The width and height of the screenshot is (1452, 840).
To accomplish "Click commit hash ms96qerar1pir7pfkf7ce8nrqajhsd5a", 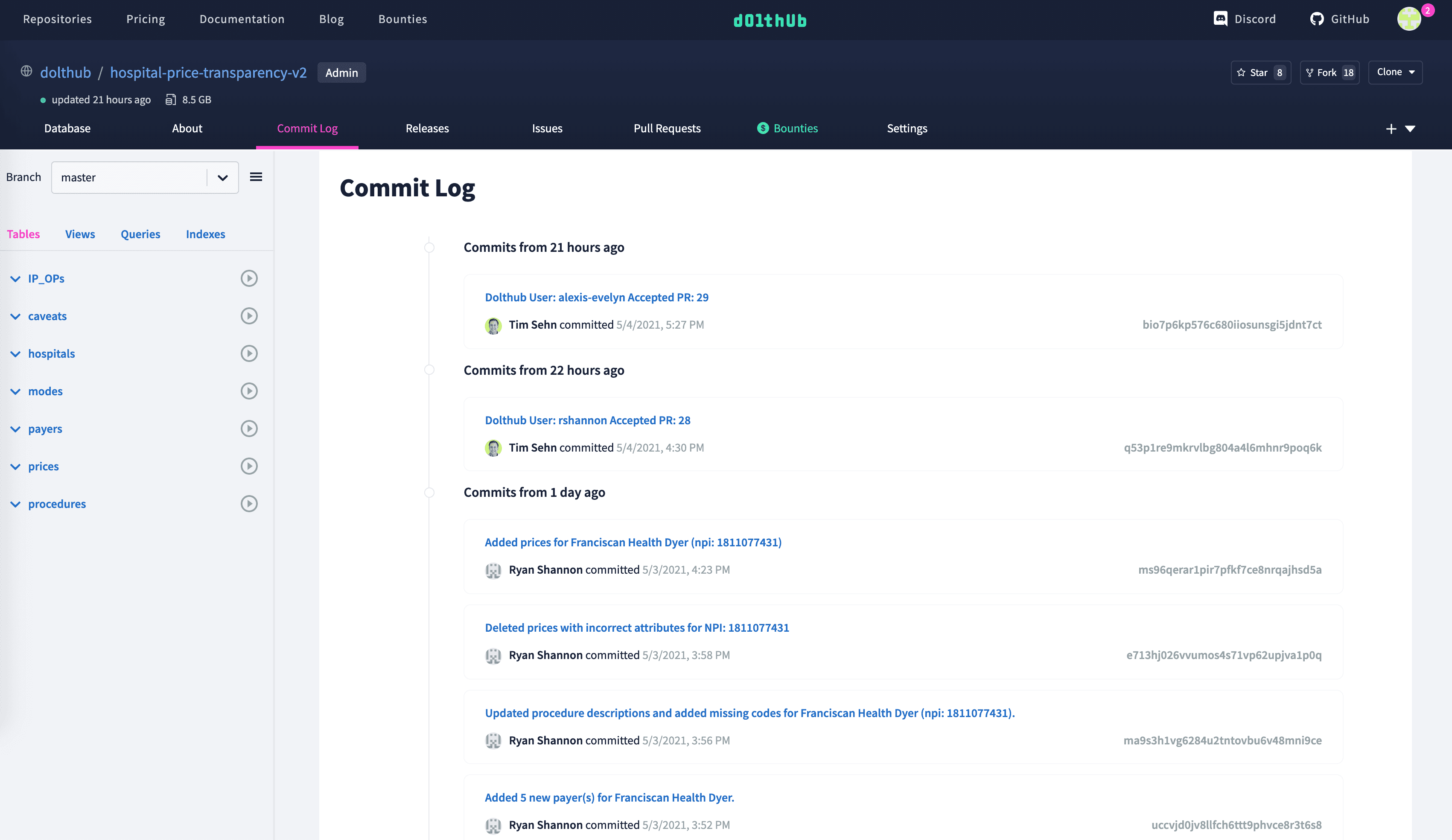I will click(x=1230, y=570).
